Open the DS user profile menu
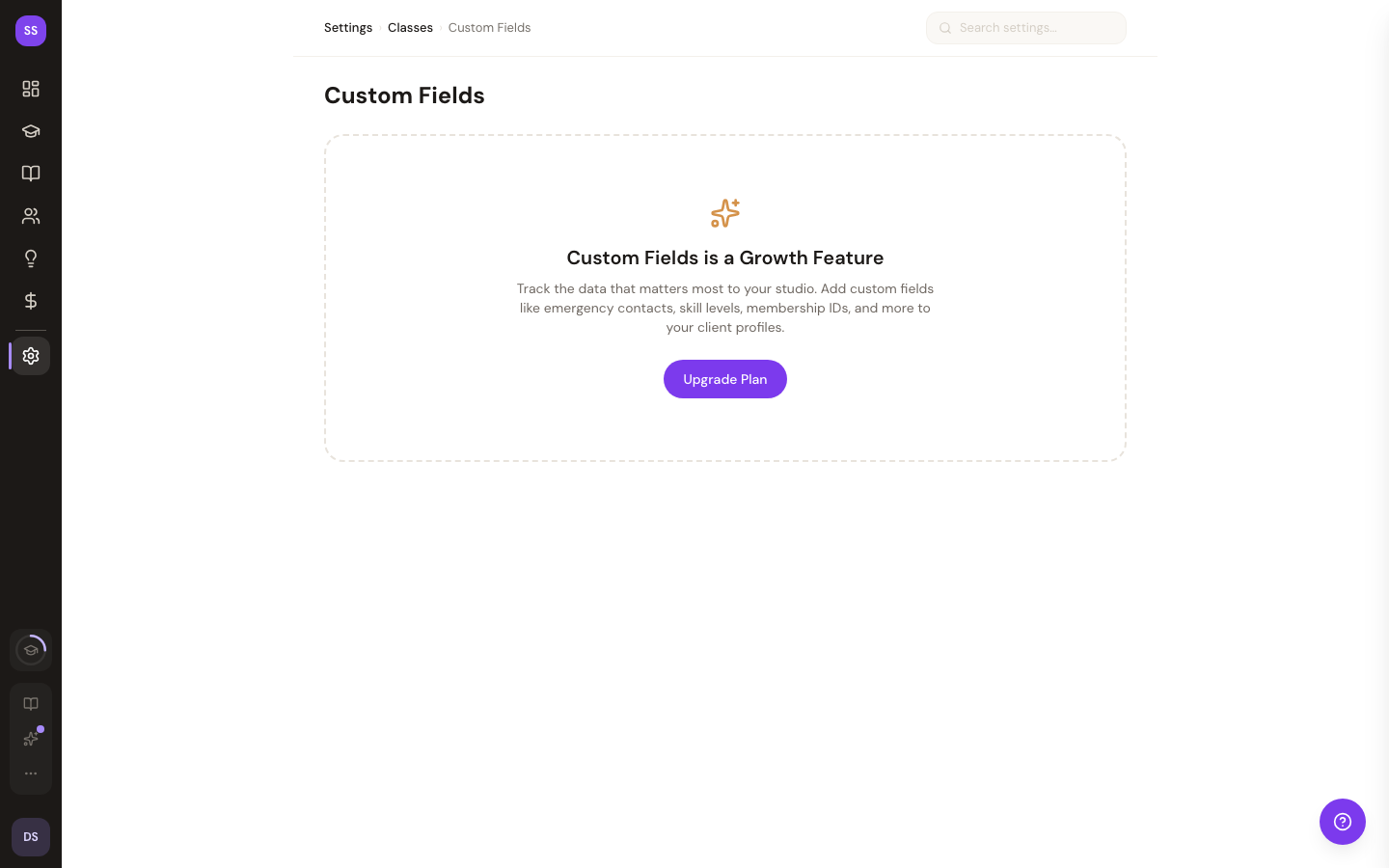The image size is (1389, 868). [31, 837]
